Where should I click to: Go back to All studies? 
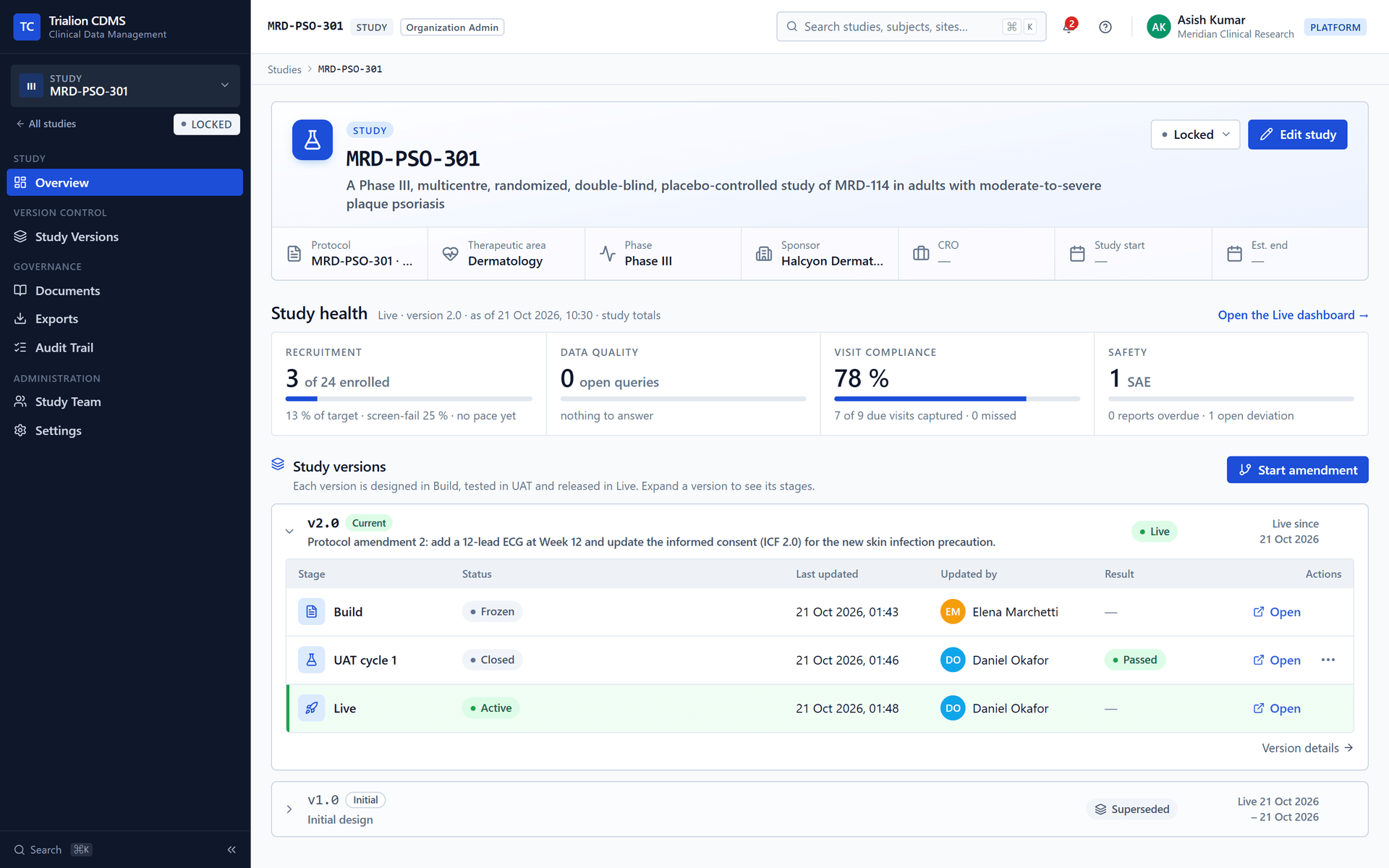click(x=46, y=124)
